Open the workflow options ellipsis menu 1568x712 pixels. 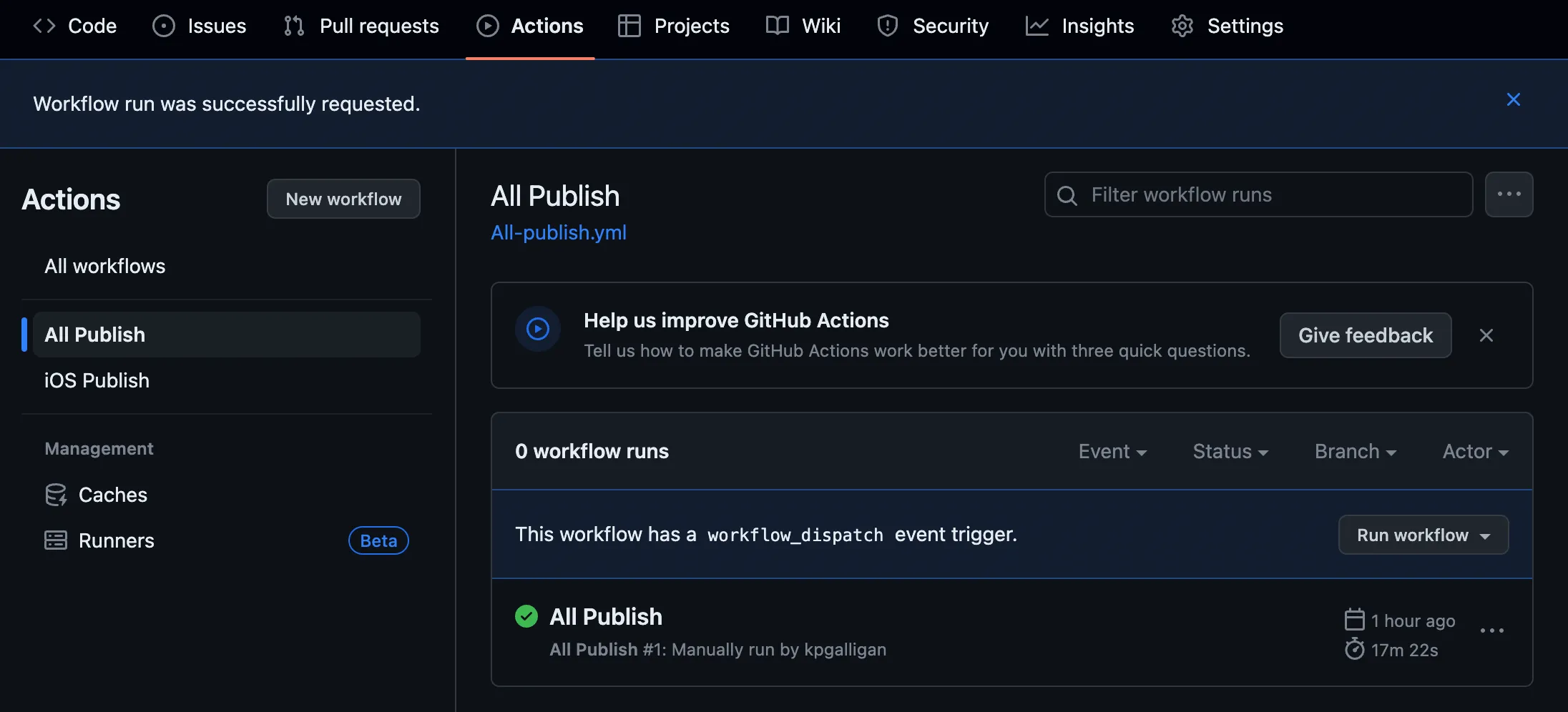[x=1509, y=194]
